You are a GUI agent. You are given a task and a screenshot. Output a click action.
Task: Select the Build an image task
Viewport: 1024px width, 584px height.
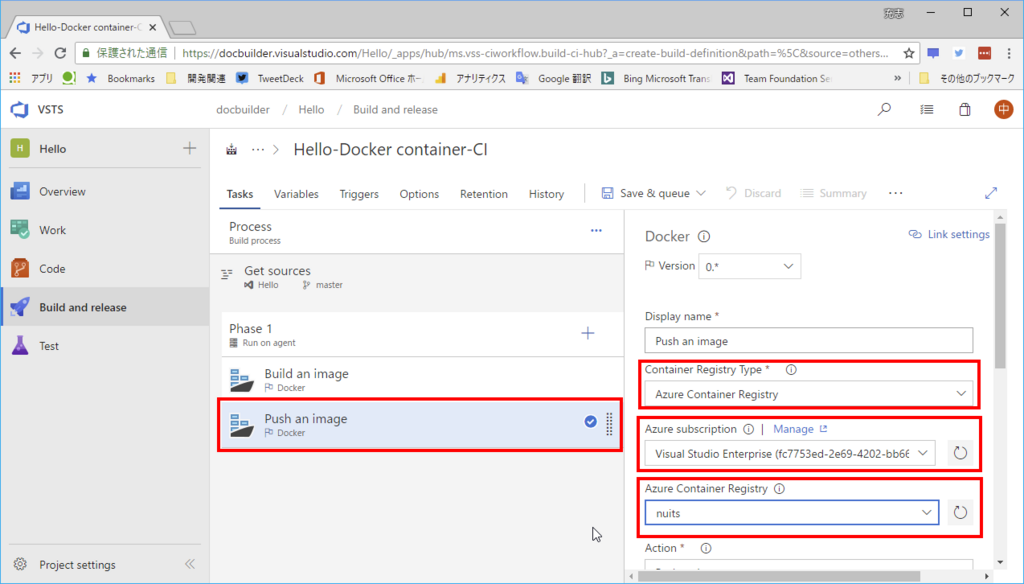coord(422,379)
